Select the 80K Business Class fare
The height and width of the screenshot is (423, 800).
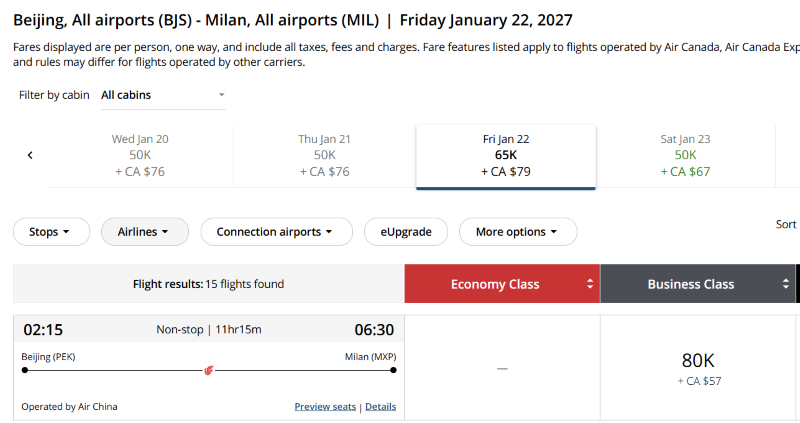click(x=698, y=368)
